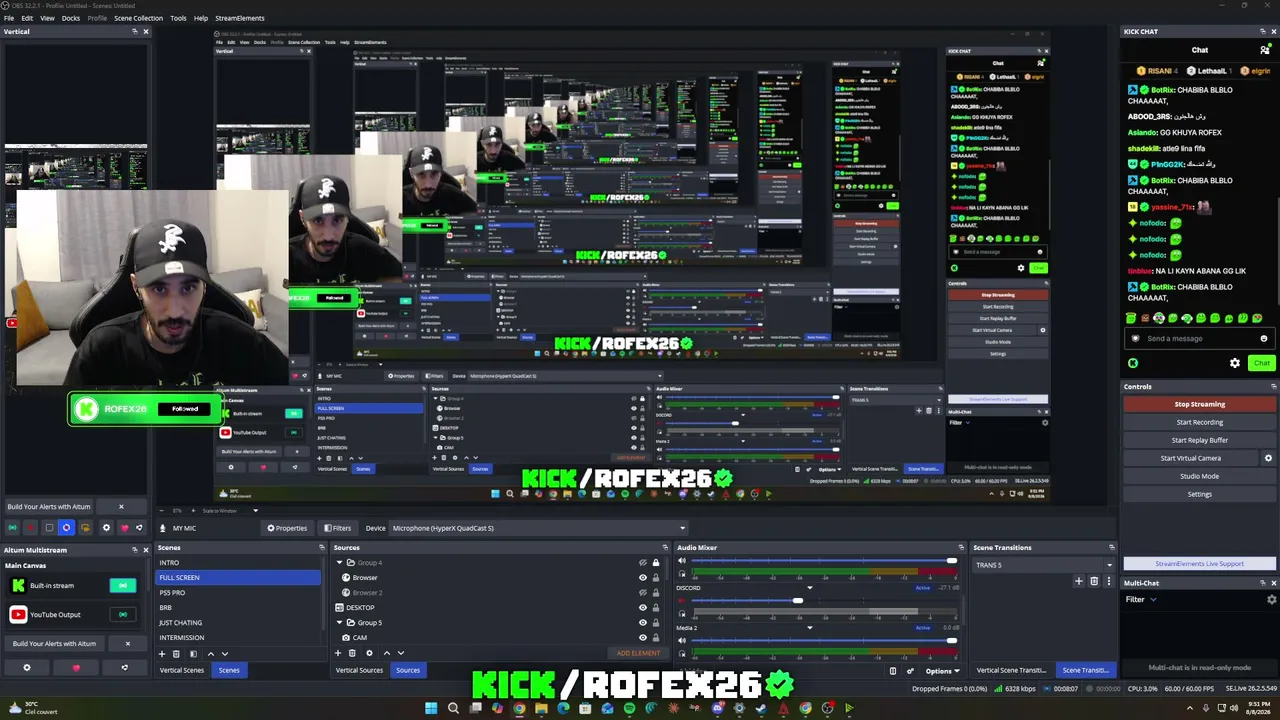The height and width of the screenshot is (720, 1280).
Task: Launch Windows Search from the taskbar
Action: pyautogui.click(x=453, y=708)
